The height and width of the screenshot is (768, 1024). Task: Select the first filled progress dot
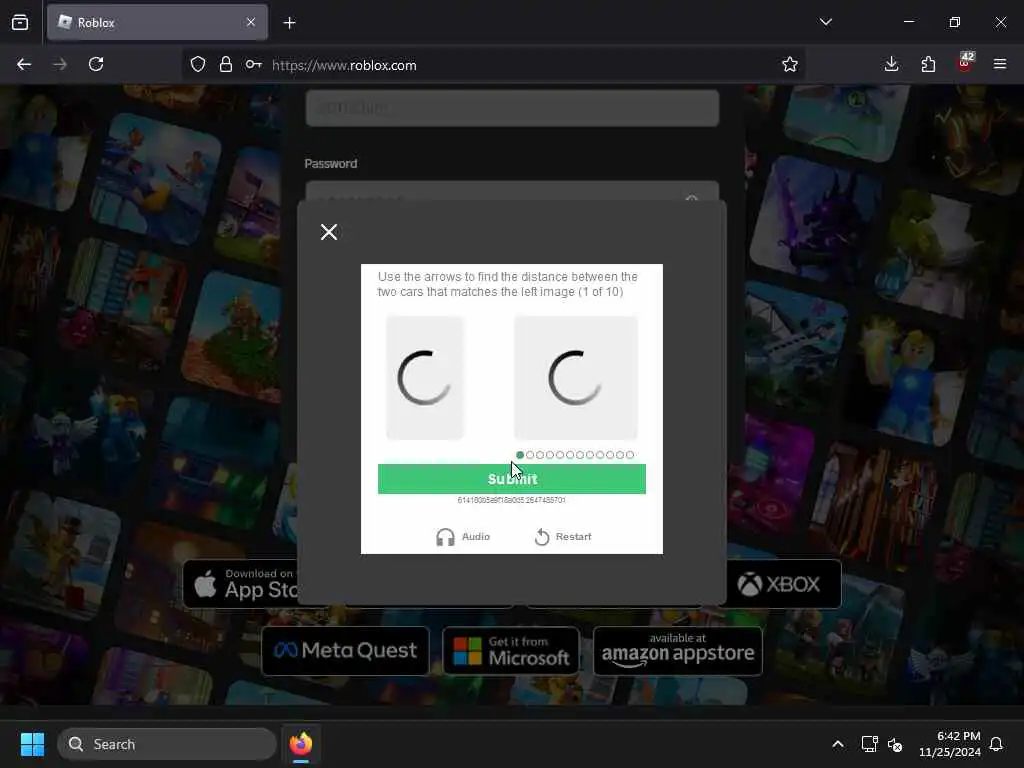pyautogui.click(x=520, y=455)
